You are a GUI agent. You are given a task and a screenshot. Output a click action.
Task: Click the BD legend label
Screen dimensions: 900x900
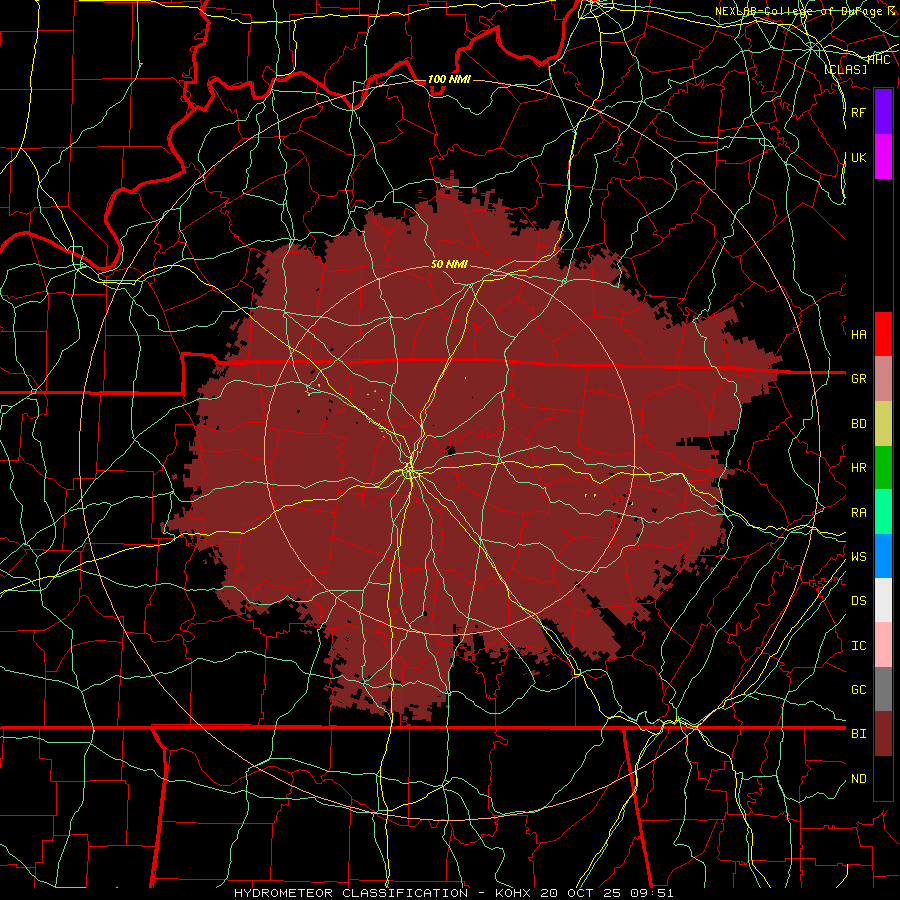(858, 424)
